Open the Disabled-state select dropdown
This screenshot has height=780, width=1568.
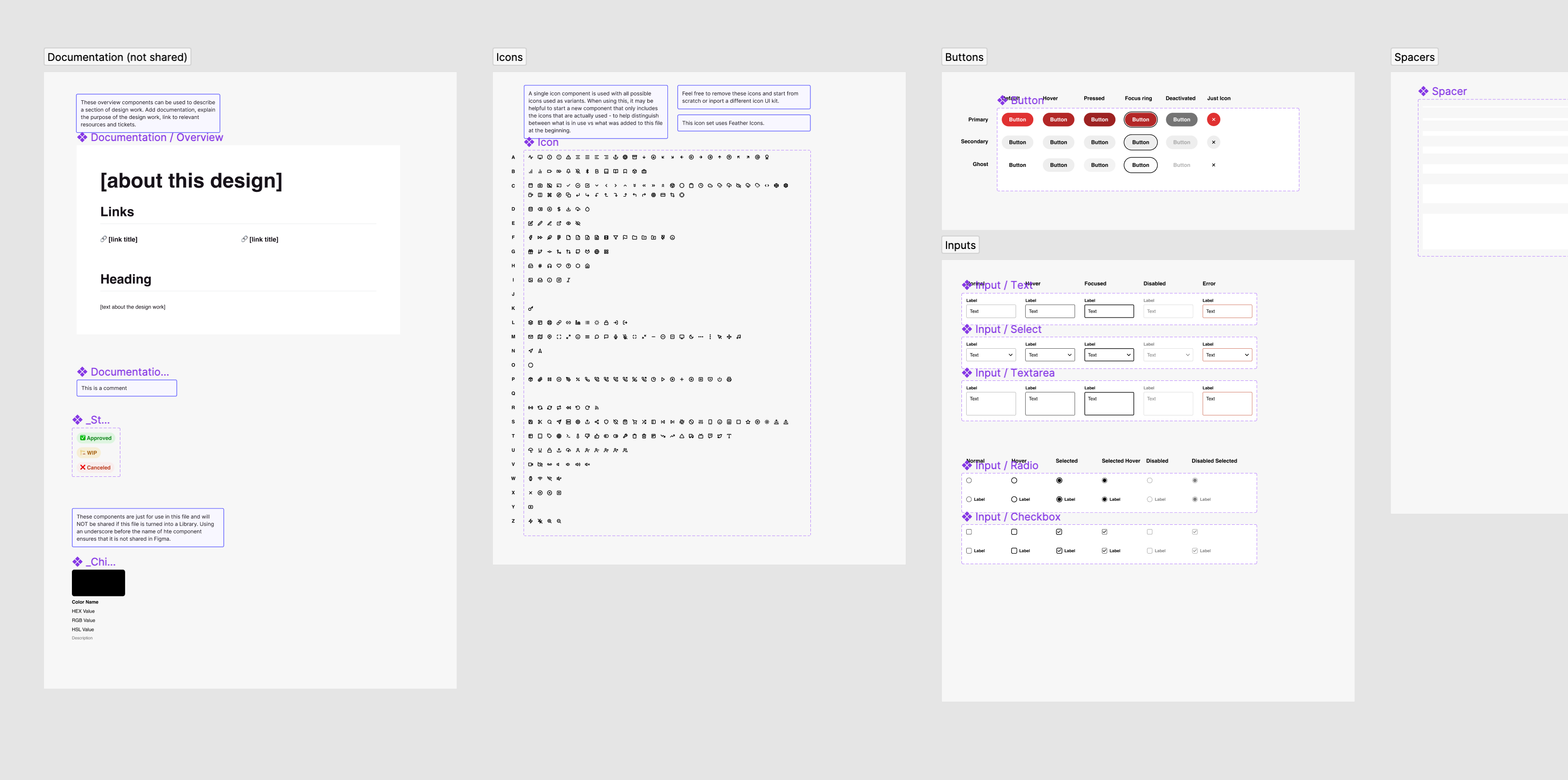1168,355
